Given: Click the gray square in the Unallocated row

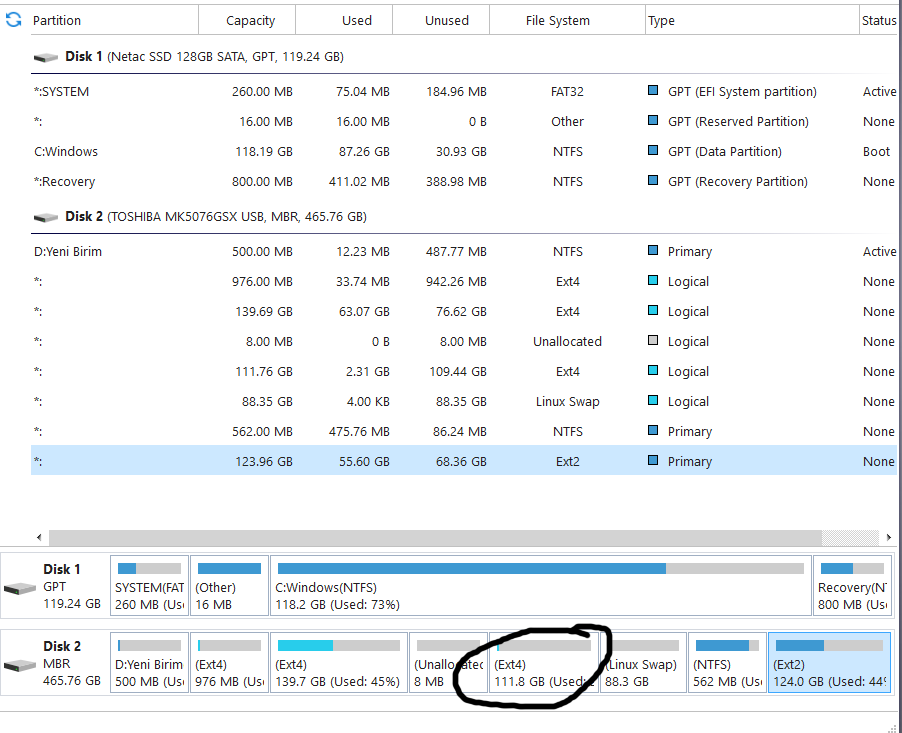Looking at the screenshot, I should [653, 340].
